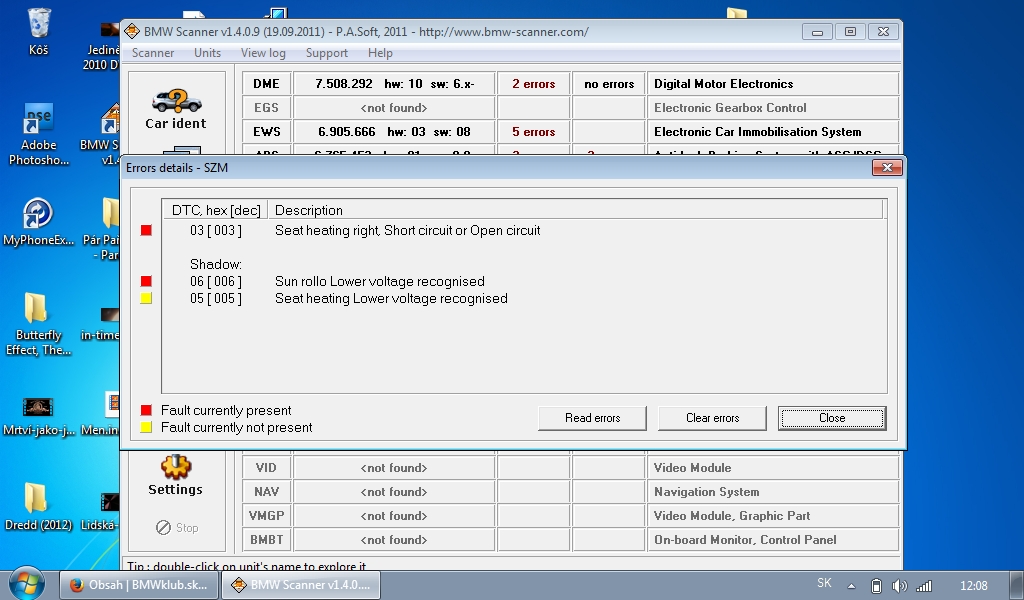Click the volume speaker tray icon

click(899, 585)
